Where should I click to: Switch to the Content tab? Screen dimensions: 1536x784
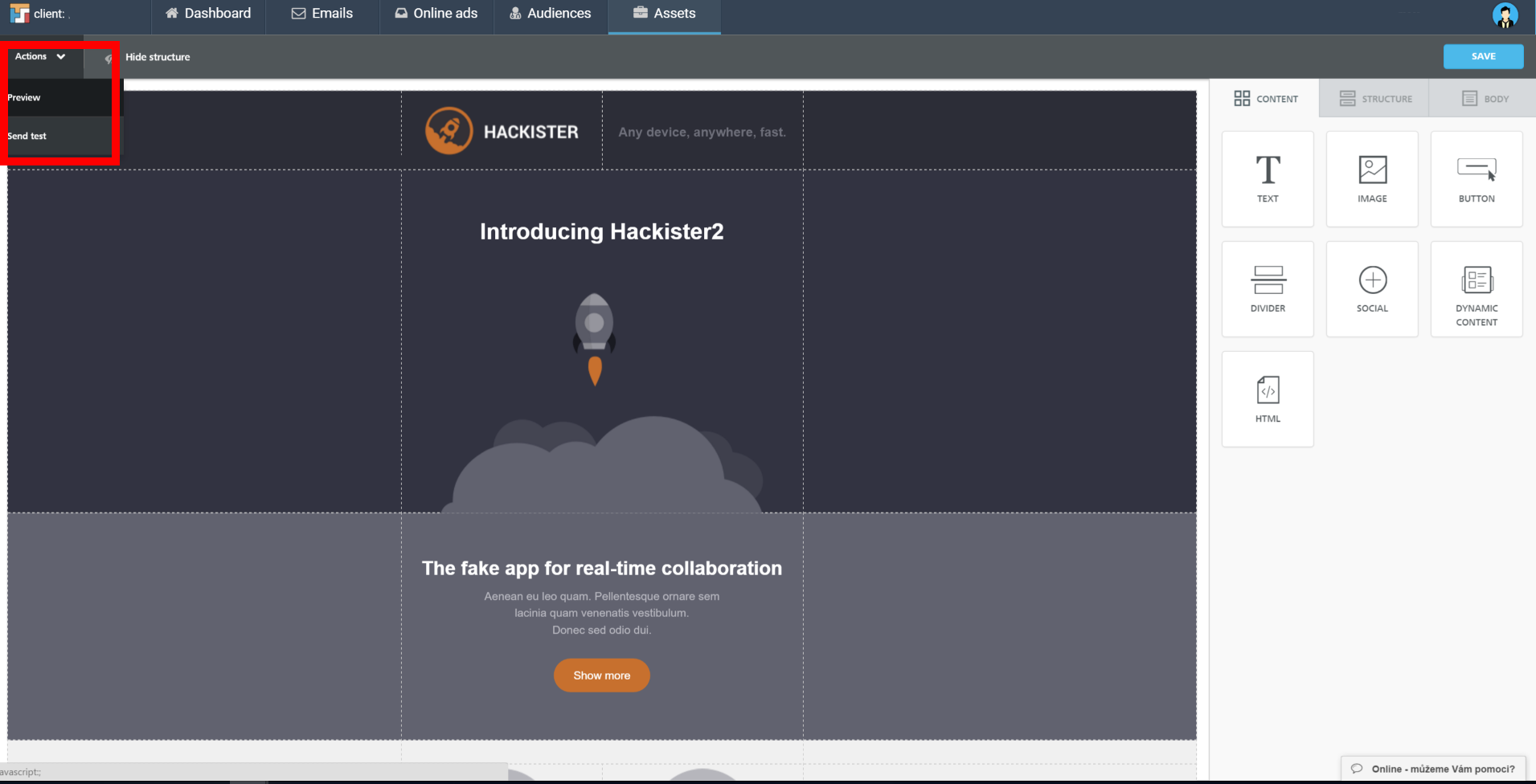[x=1265, y=98]
